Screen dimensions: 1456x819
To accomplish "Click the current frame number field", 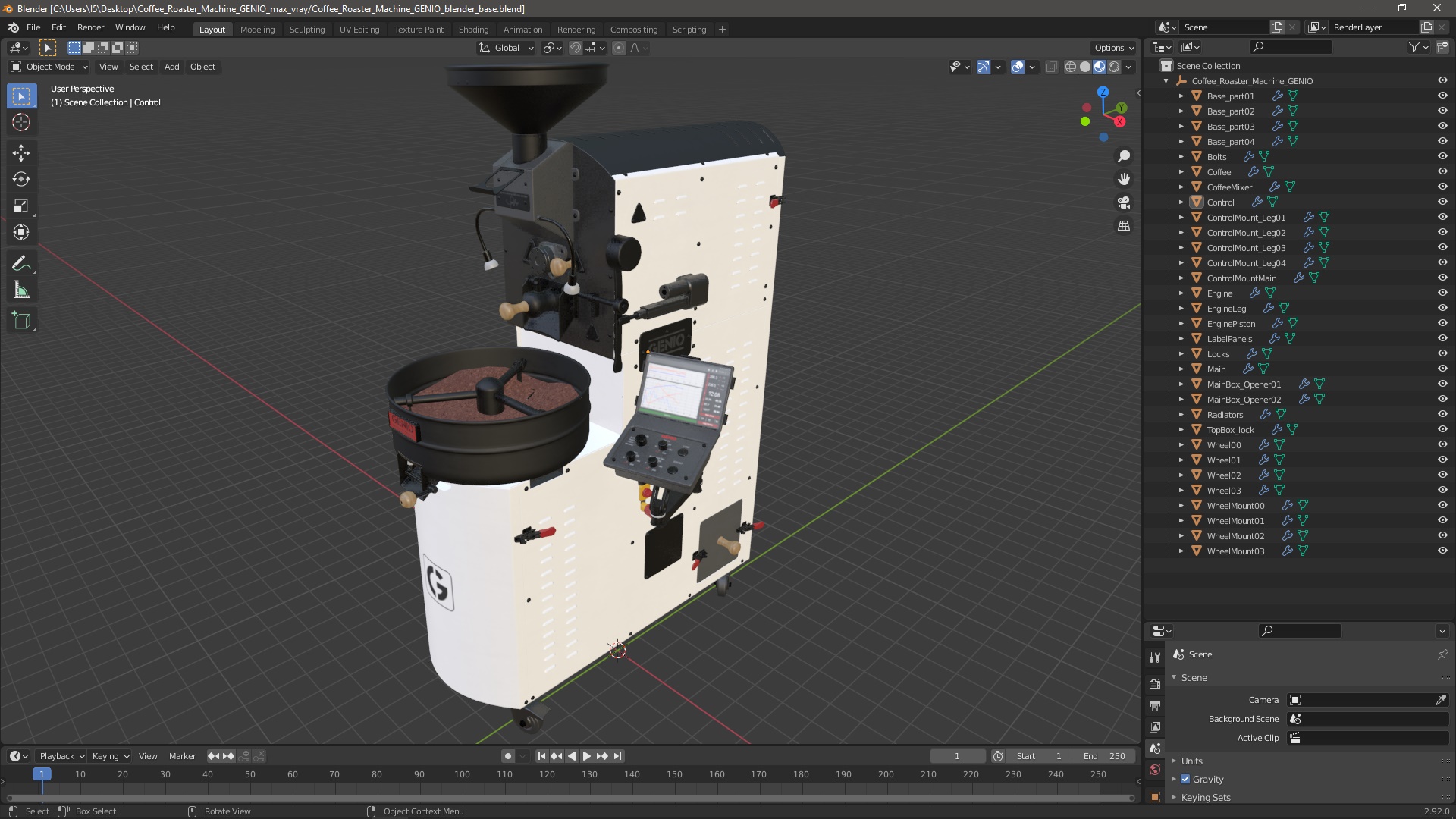I will pyautogui.click(x=957, y=756).
